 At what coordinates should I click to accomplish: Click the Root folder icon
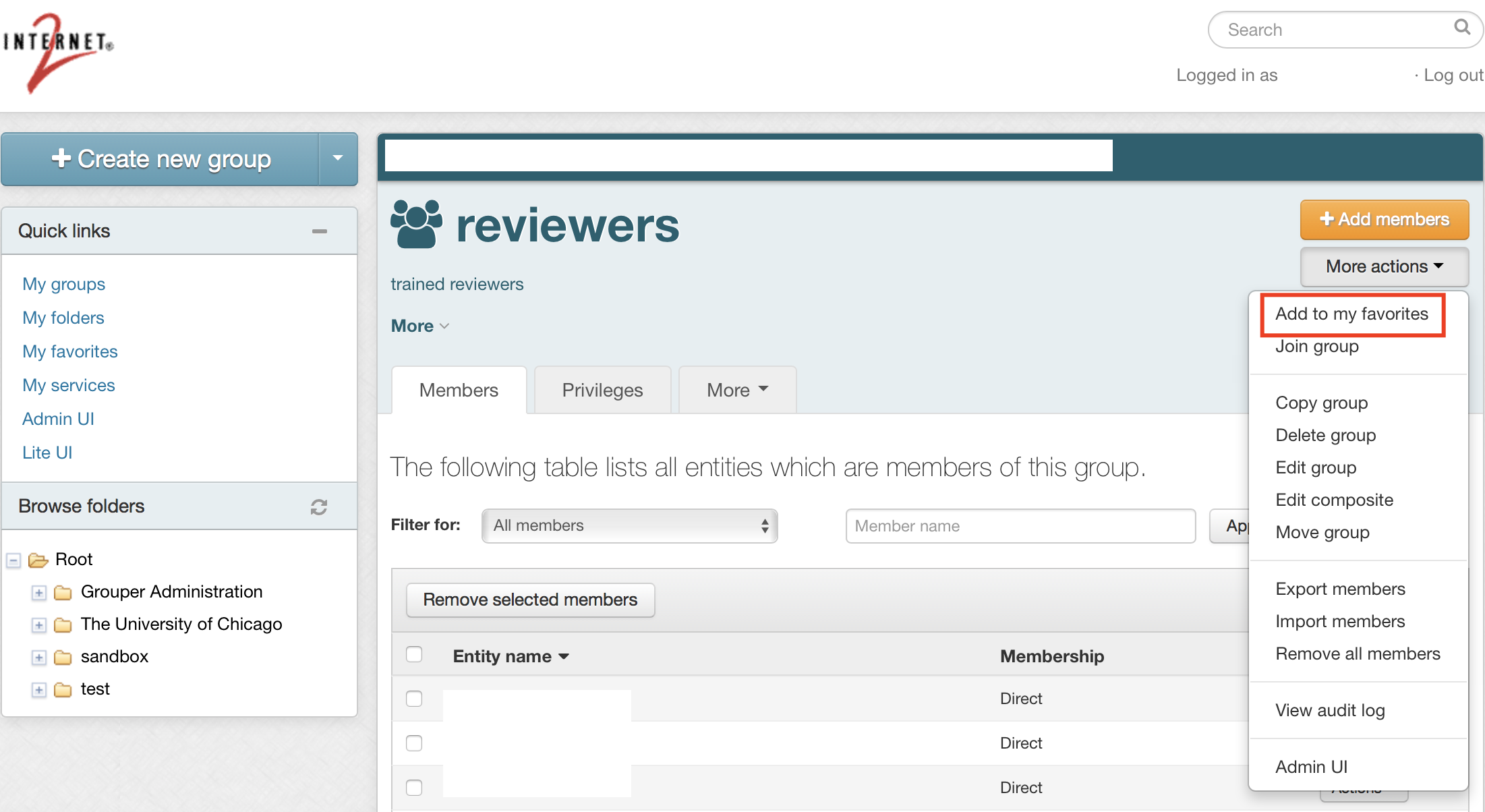[x=37, y=559]
